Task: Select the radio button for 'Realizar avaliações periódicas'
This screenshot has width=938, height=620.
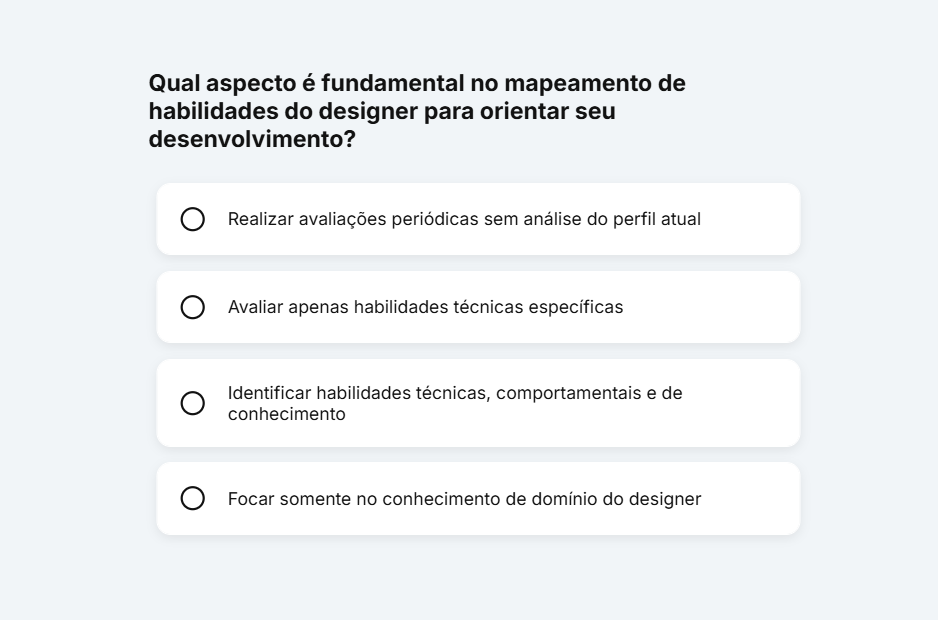Action: (193, 219)
